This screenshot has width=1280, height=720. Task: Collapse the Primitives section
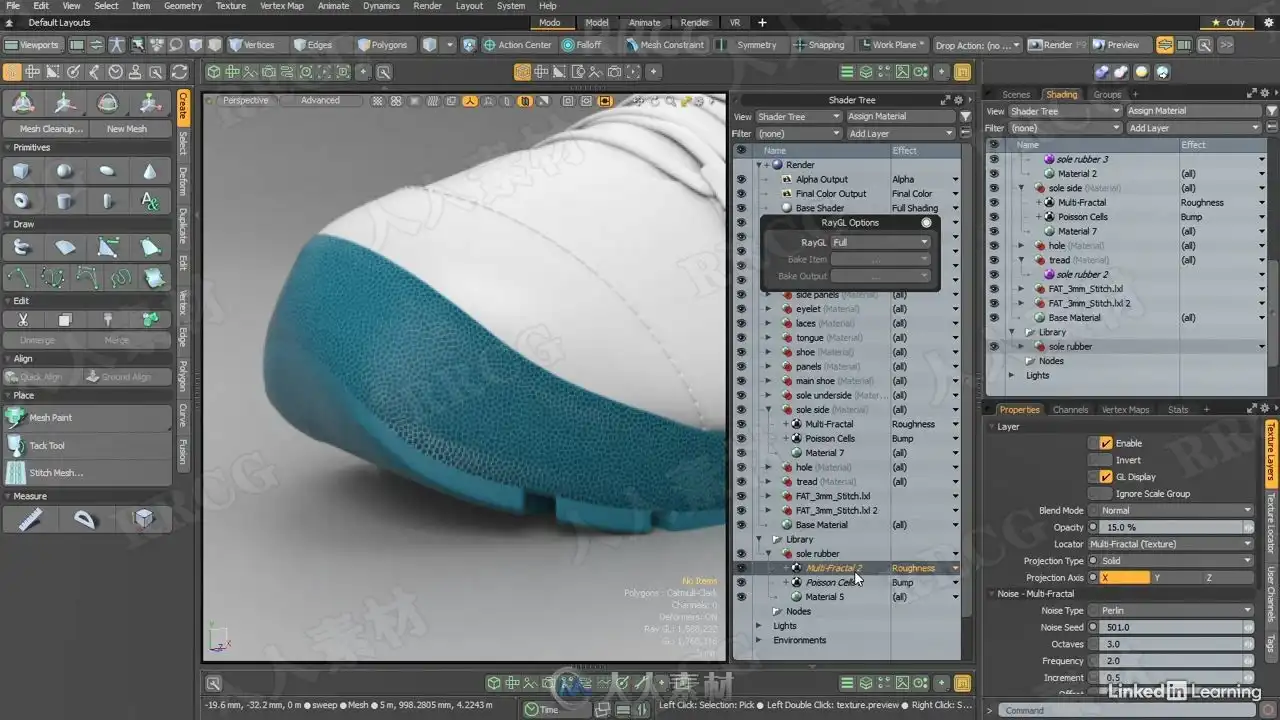coord(8,148)
